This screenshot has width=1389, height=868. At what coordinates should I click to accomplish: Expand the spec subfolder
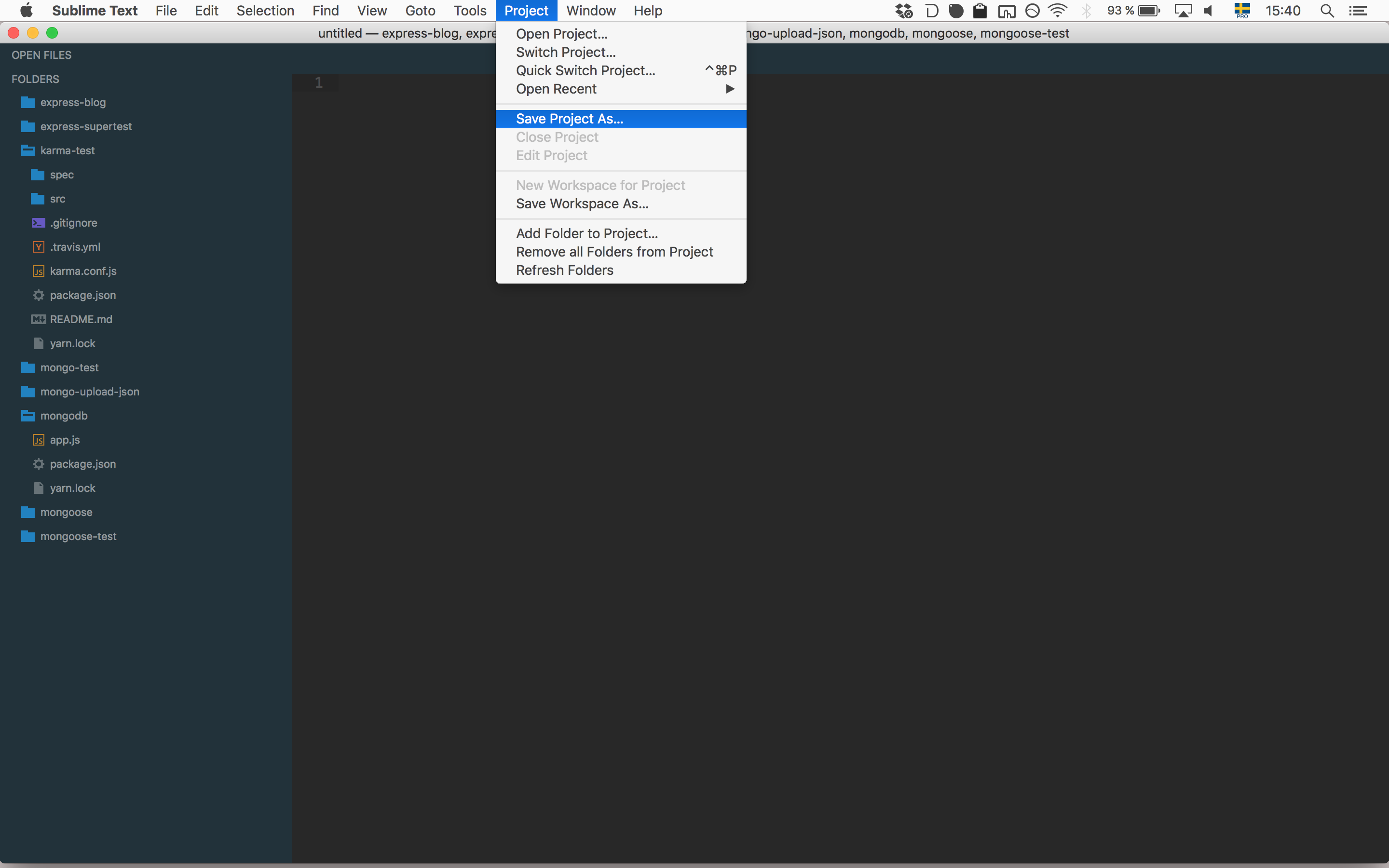pyautogui.click(x=37, y=175)
